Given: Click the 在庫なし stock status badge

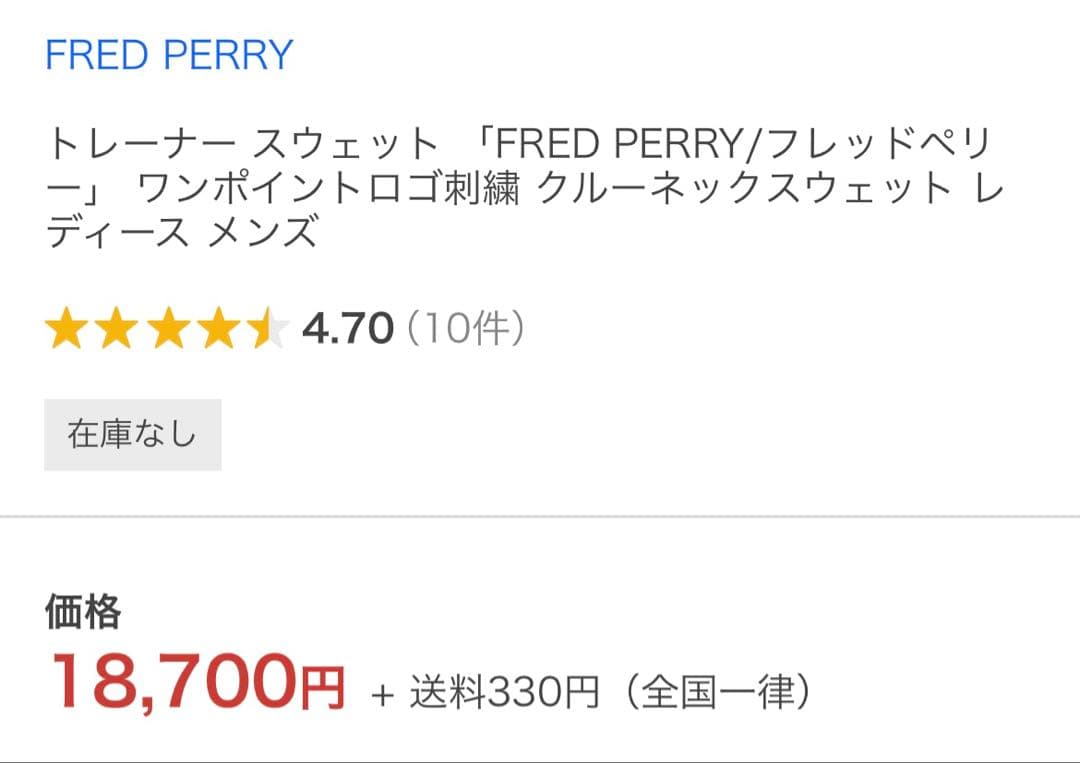Looking at the screenshot, I should pos(131,433).
